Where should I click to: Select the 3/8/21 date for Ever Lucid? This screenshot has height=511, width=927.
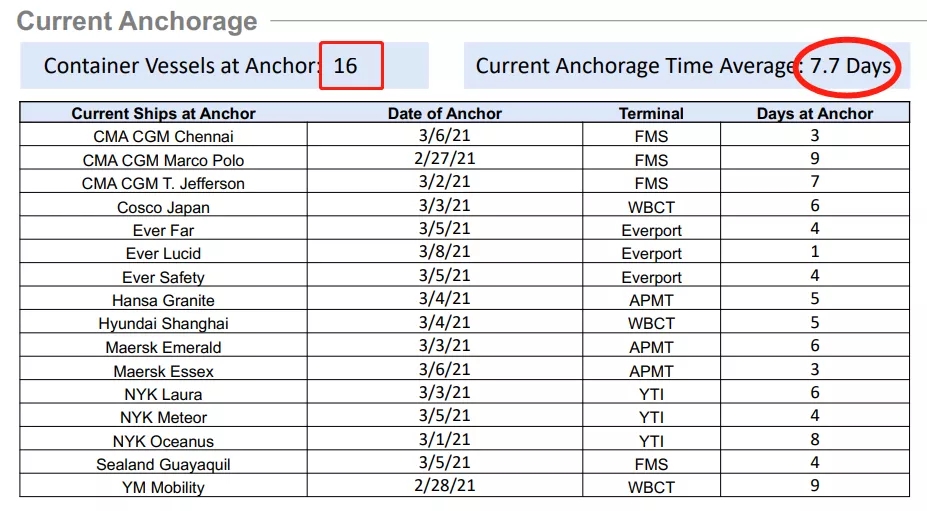(445, 254)
